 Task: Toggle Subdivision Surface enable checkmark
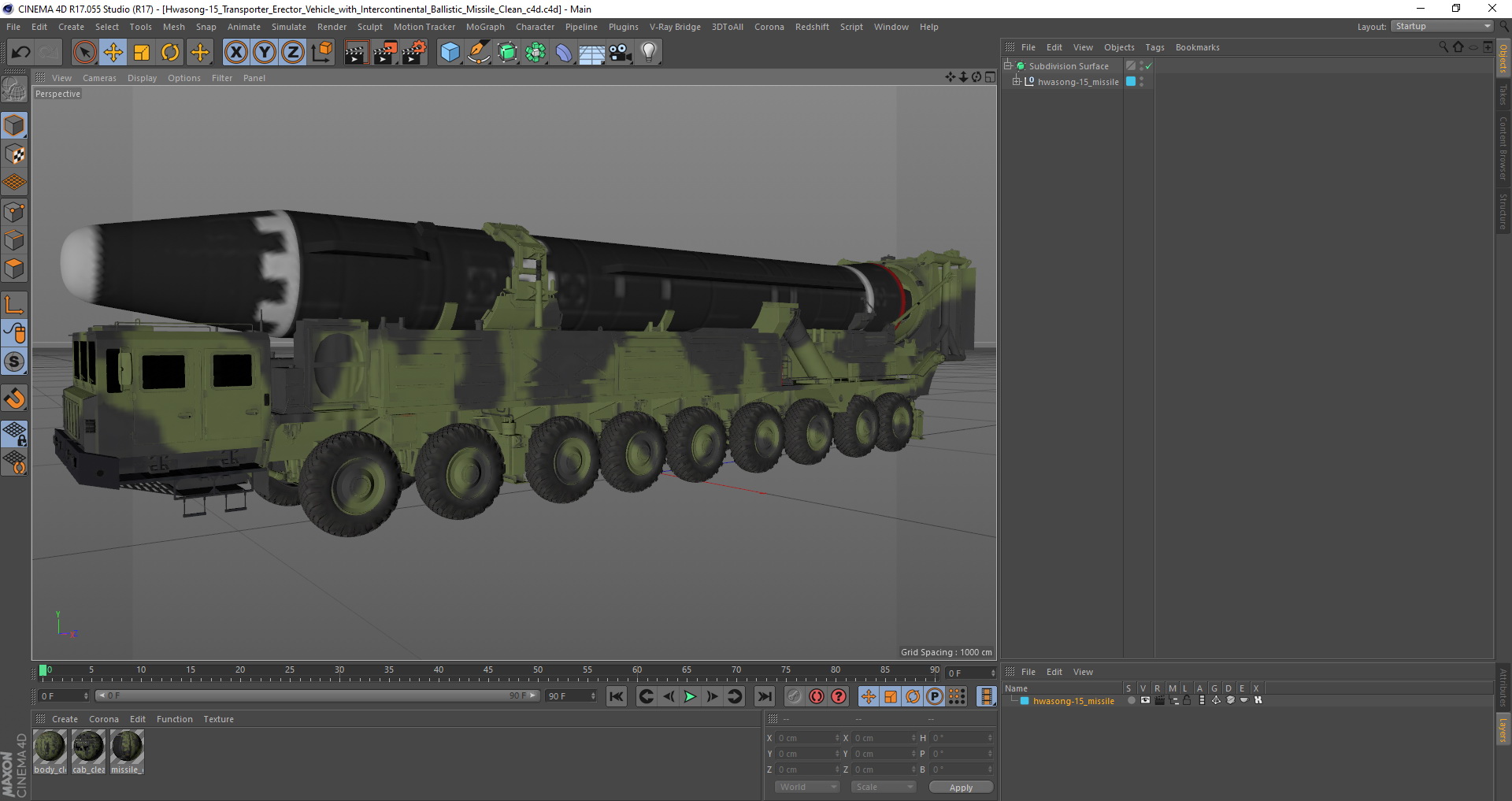pos(1149,66)
